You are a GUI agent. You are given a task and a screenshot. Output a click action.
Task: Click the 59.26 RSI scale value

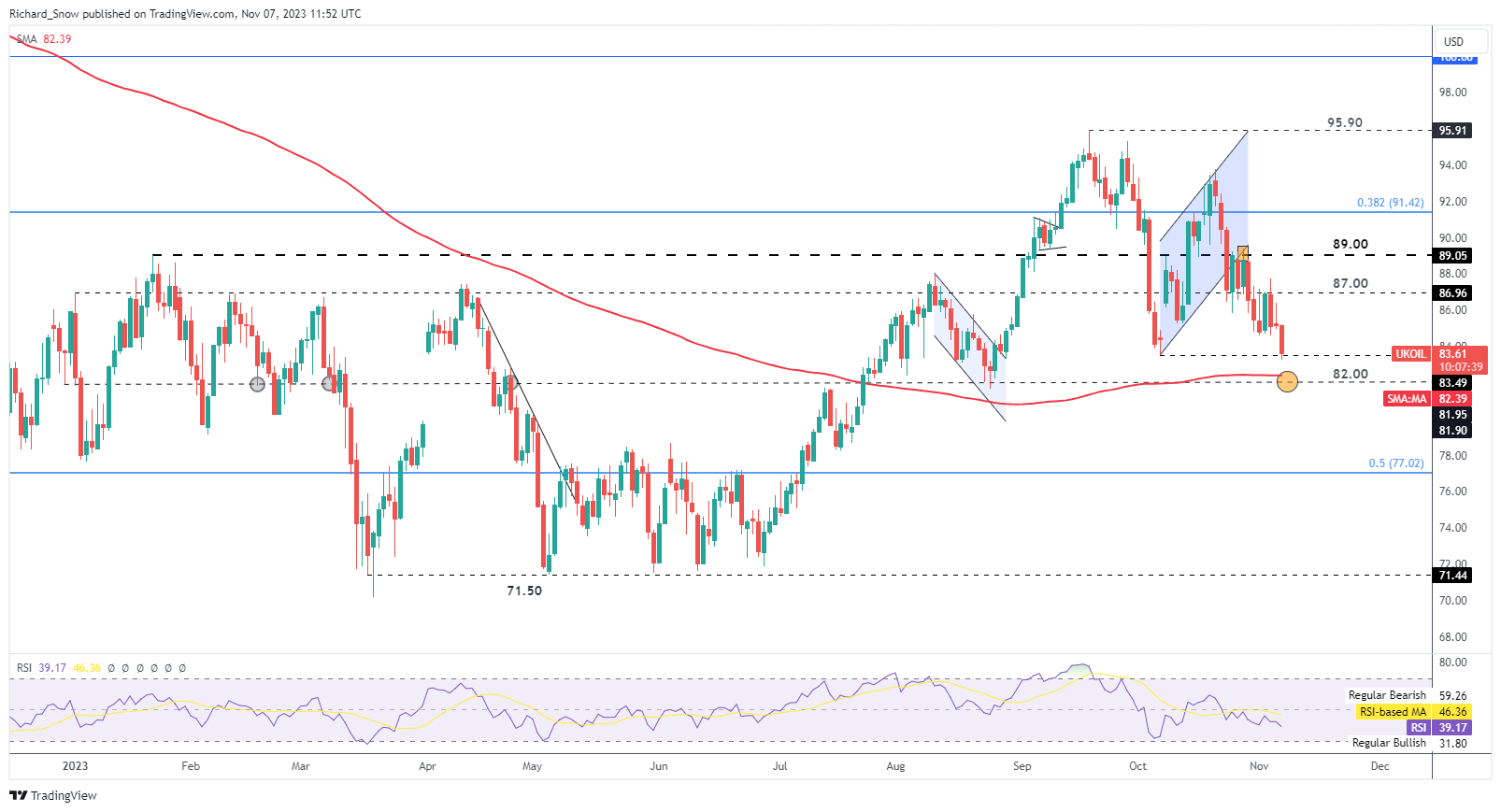coord(1453,696)
